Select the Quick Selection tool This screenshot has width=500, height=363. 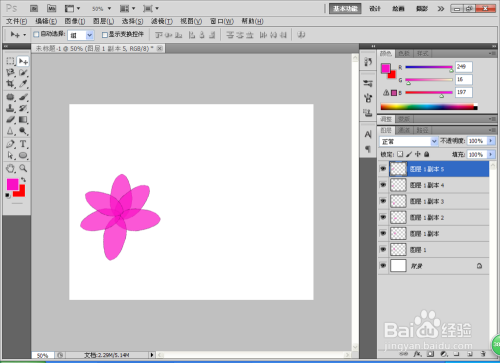pos(23,72)
